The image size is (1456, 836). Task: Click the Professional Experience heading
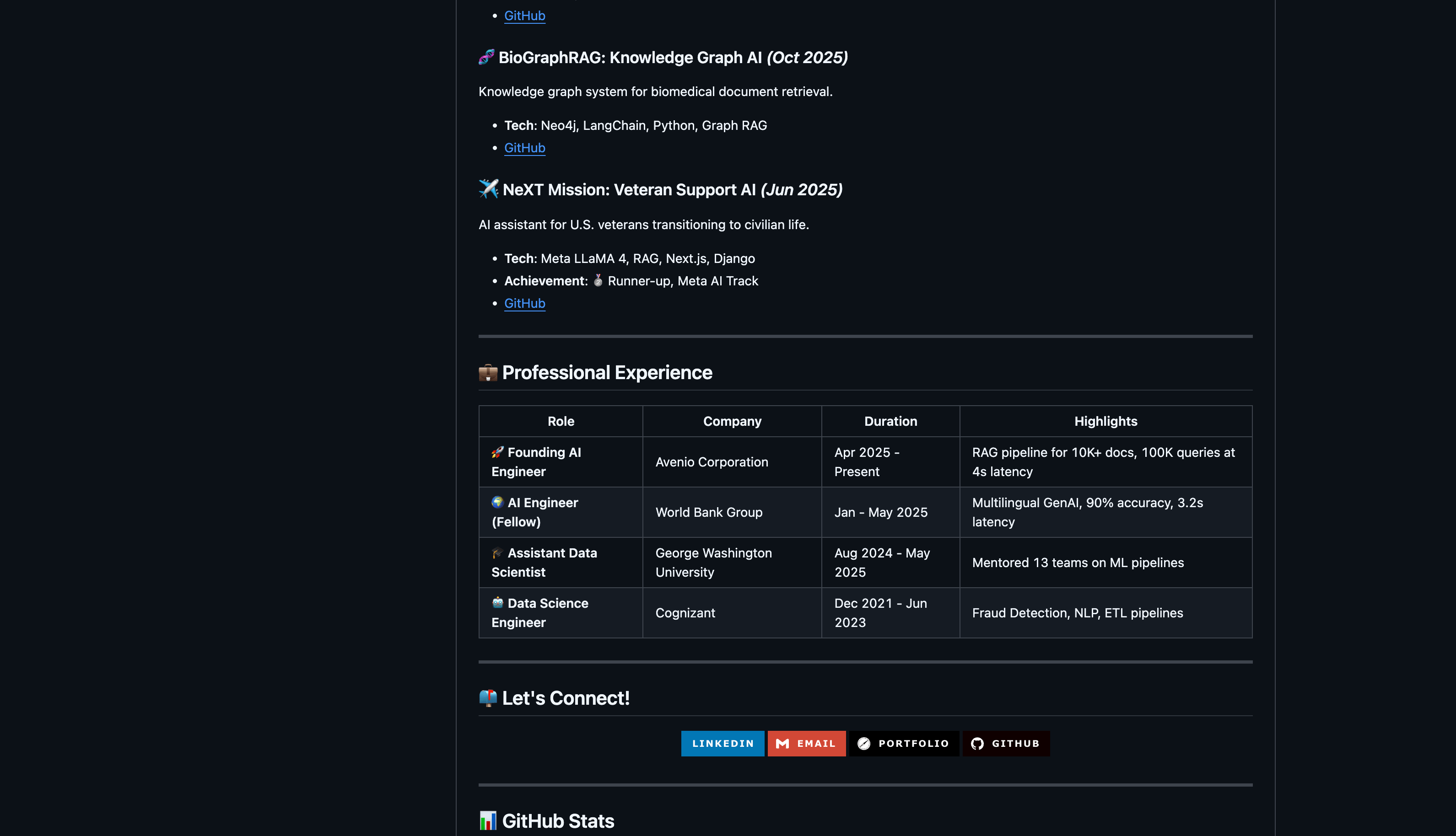click(x=607, y=373)
